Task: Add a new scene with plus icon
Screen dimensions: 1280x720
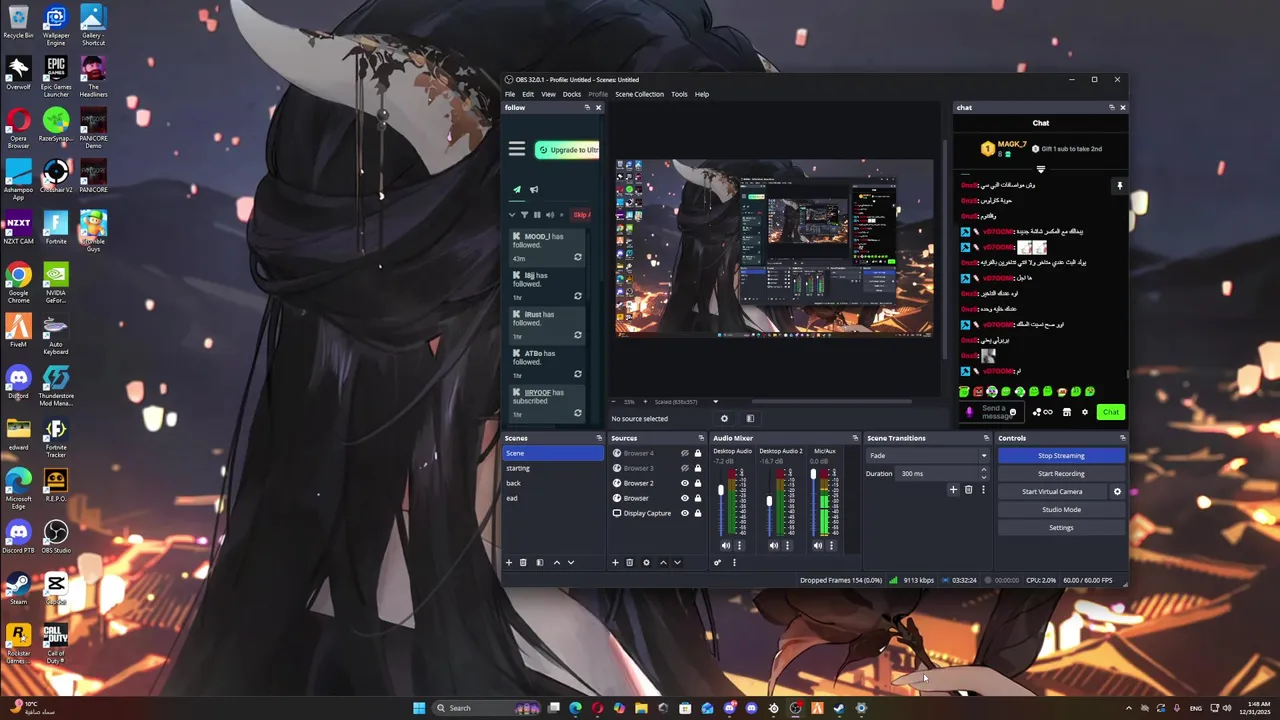Action: click(x=509, y=562)
